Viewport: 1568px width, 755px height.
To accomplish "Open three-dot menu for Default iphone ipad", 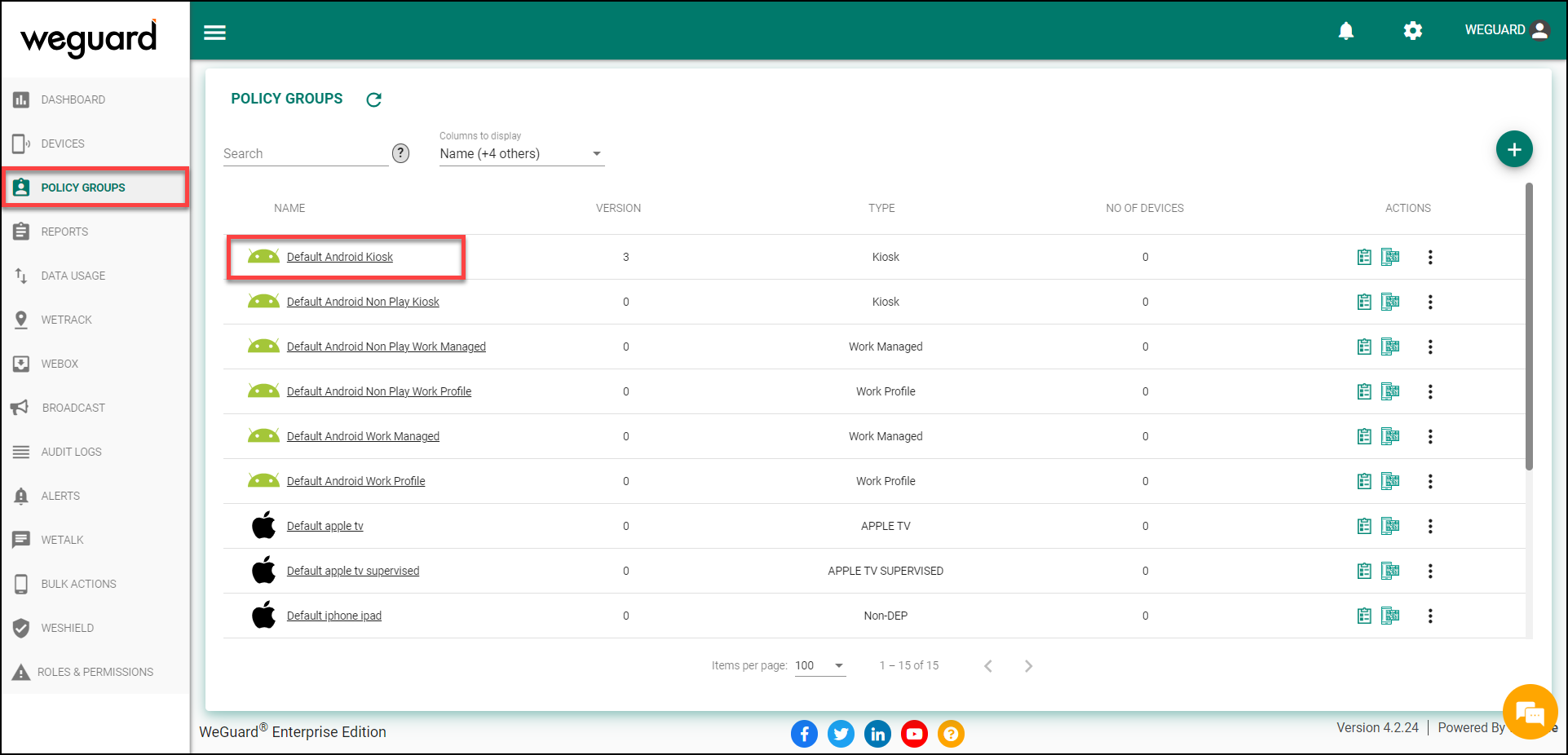I will (x=1430, y=616).
